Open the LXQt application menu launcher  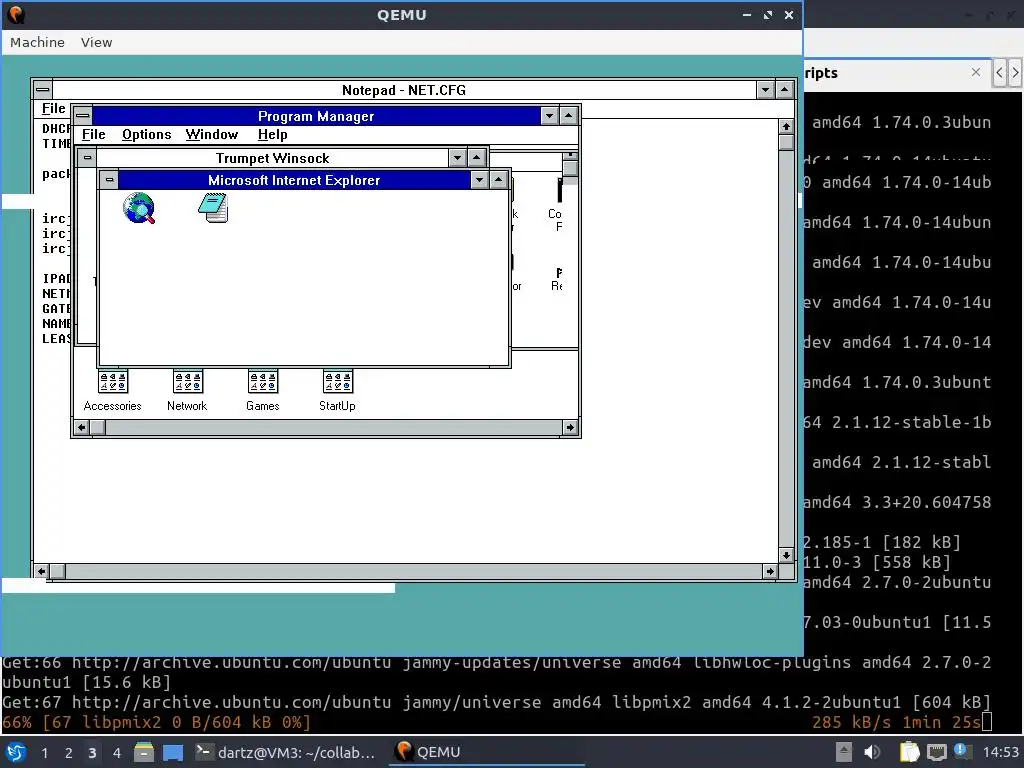16,752
